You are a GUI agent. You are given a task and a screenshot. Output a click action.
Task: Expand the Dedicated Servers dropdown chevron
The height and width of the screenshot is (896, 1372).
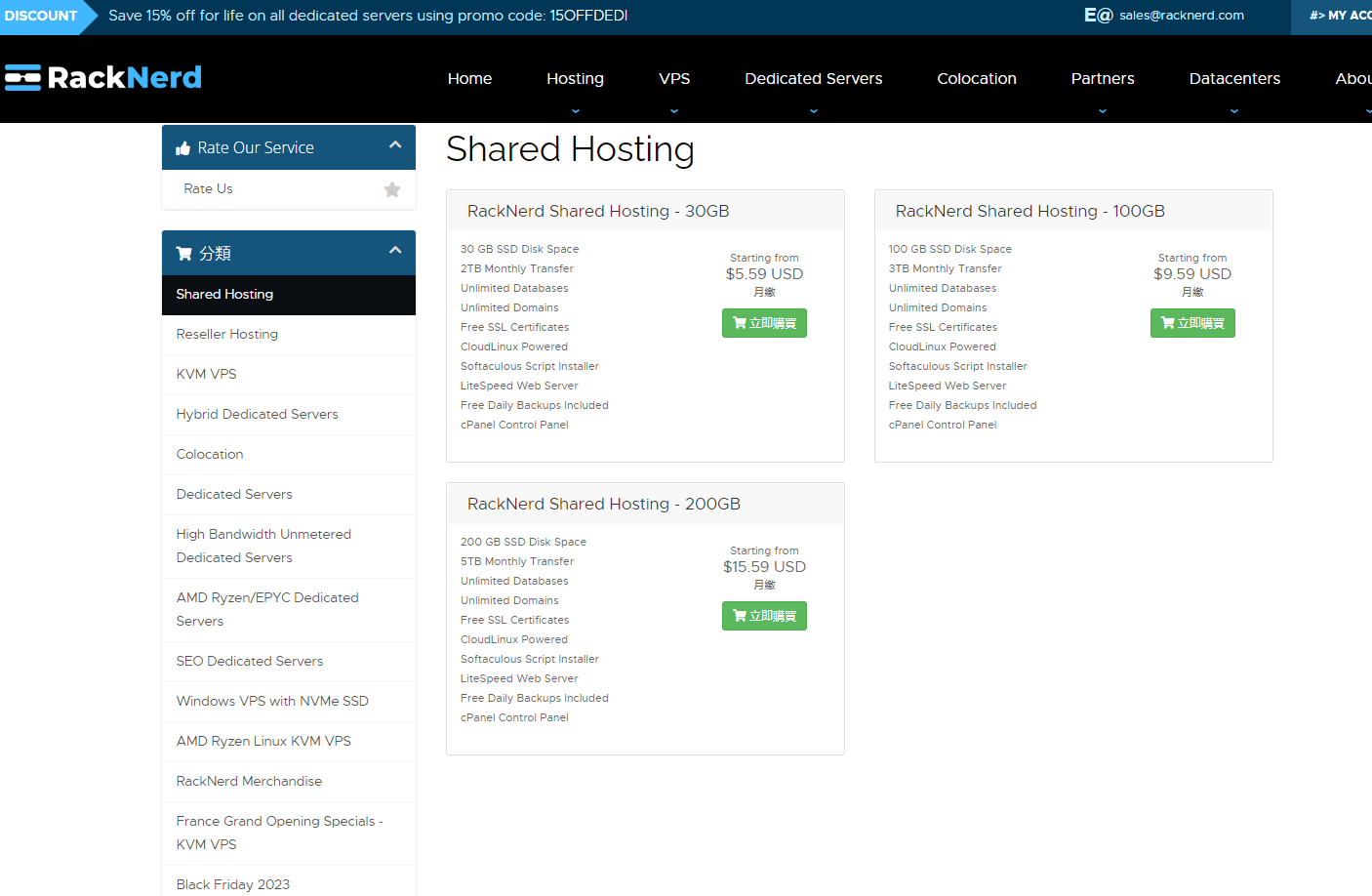pyautogui.click(x=814, y=111)
